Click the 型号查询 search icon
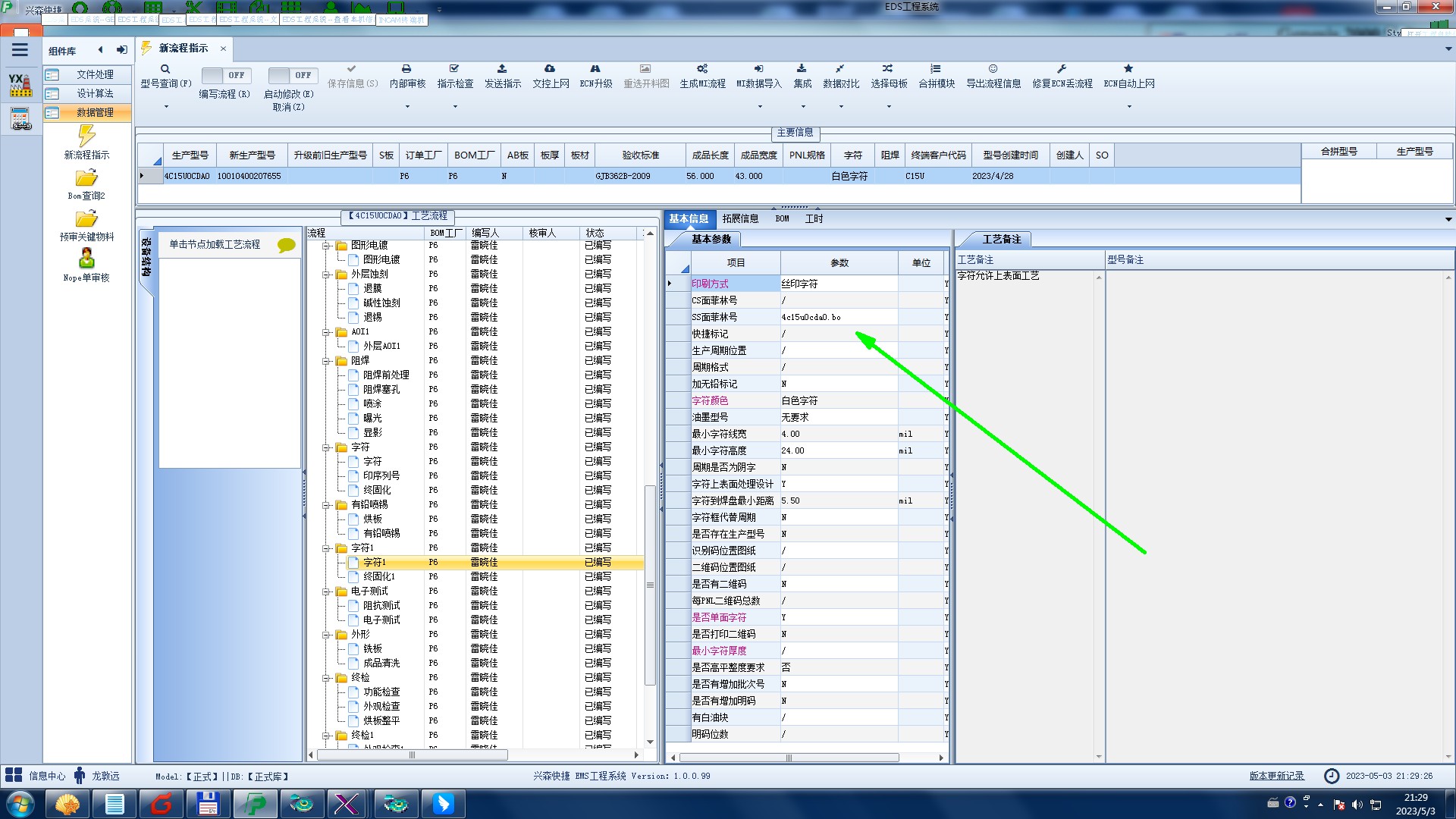1456x819 pixels. pos(165,69)
